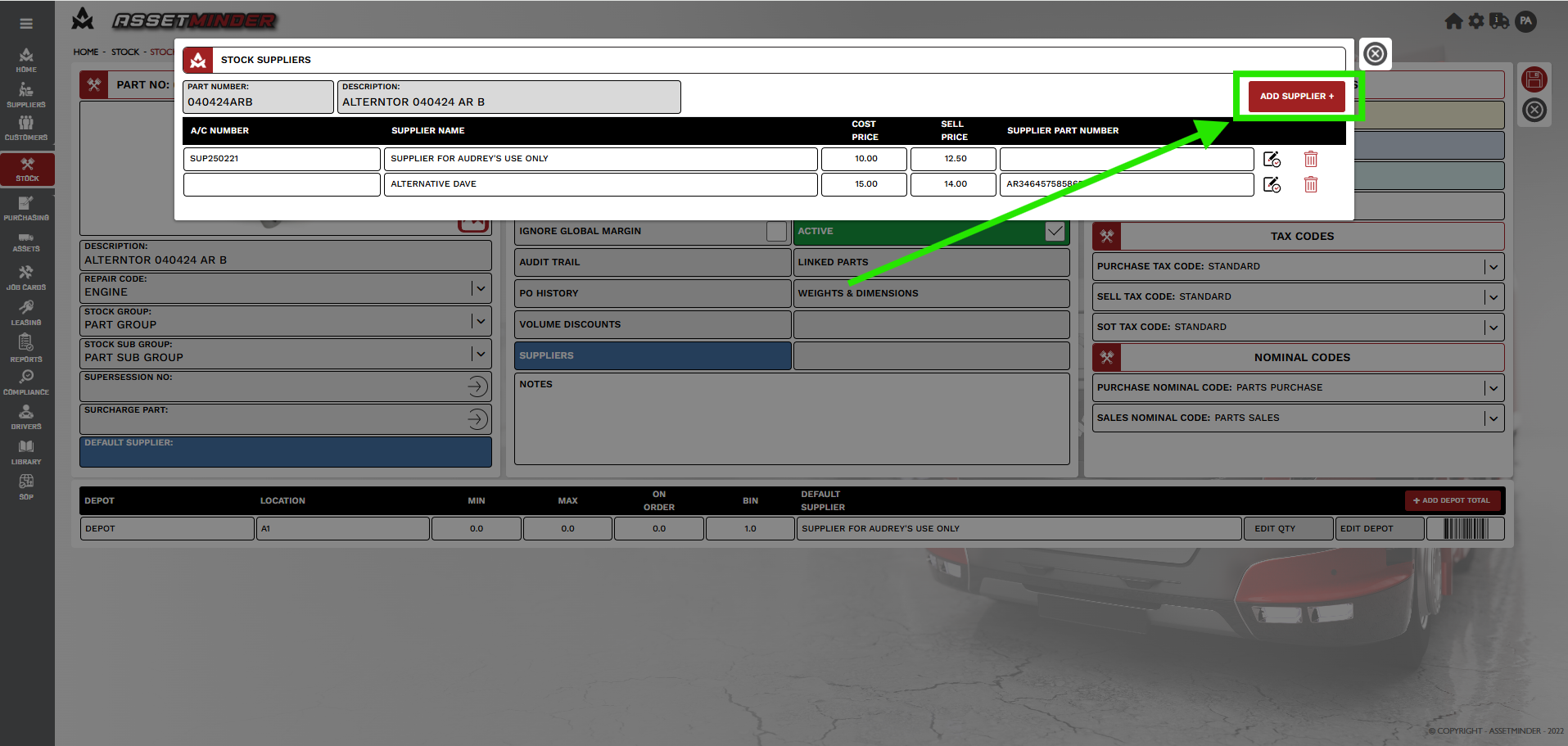
Task: Open the Purchase Tax Code dropdown
Action: [x=1493, y=267]
